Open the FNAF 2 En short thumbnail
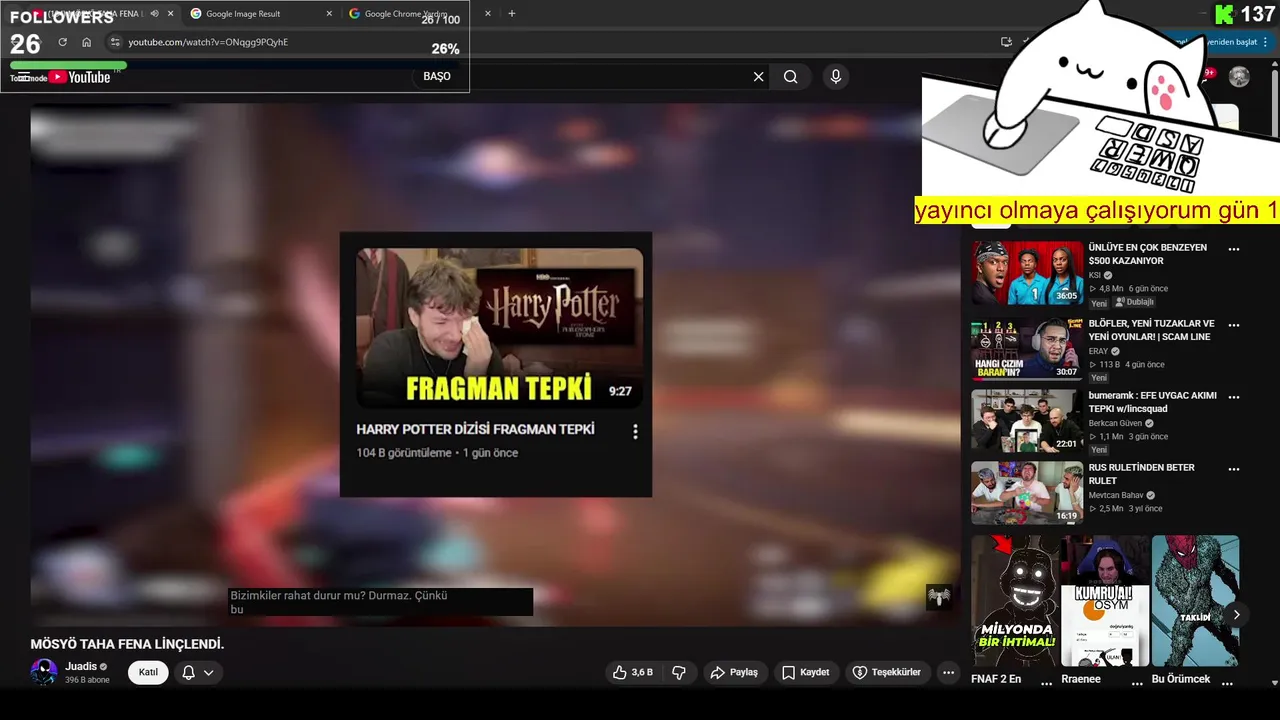1280x720 pixels. [x=1014, y=601]
